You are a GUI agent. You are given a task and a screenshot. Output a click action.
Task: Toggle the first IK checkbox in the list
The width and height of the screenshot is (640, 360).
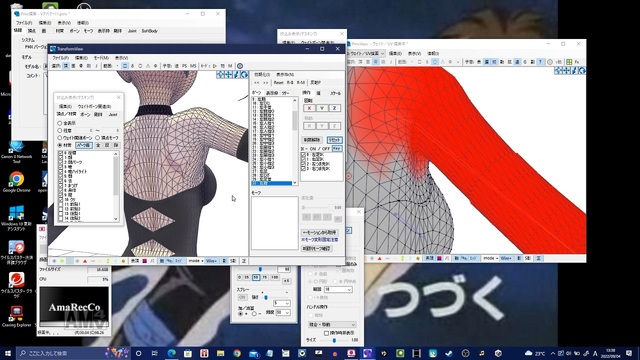click(303, 155)
